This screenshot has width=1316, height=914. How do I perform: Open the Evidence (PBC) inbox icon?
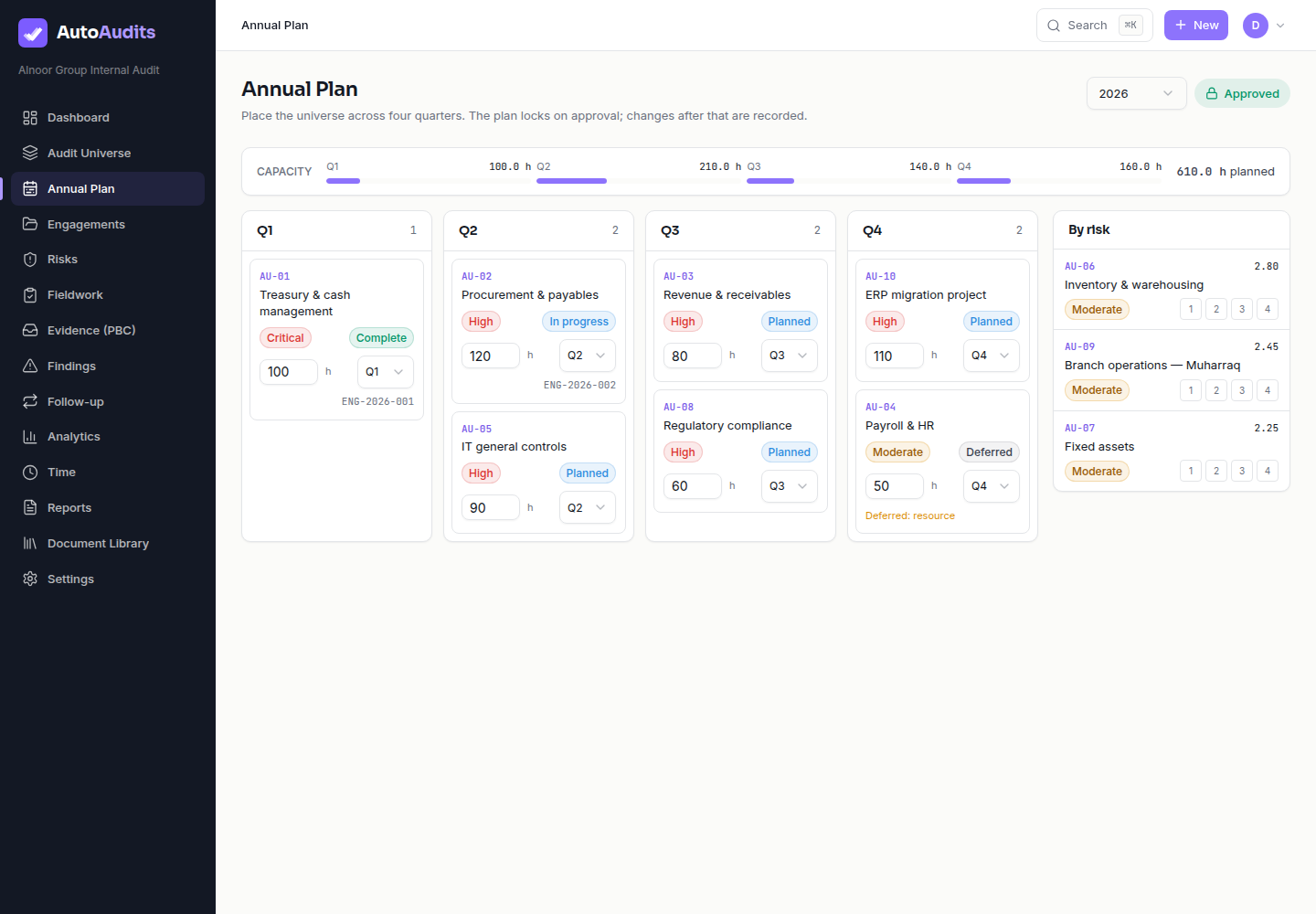30,330
